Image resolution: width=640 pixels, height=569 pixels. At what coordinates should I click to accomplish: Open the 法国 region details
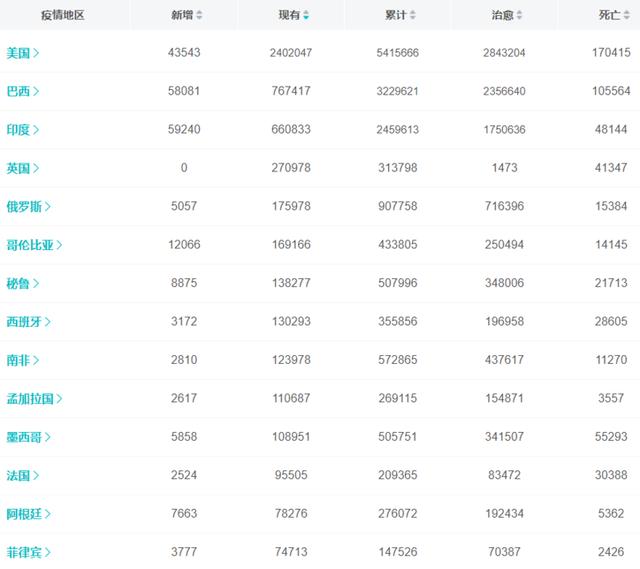(22, 476)
